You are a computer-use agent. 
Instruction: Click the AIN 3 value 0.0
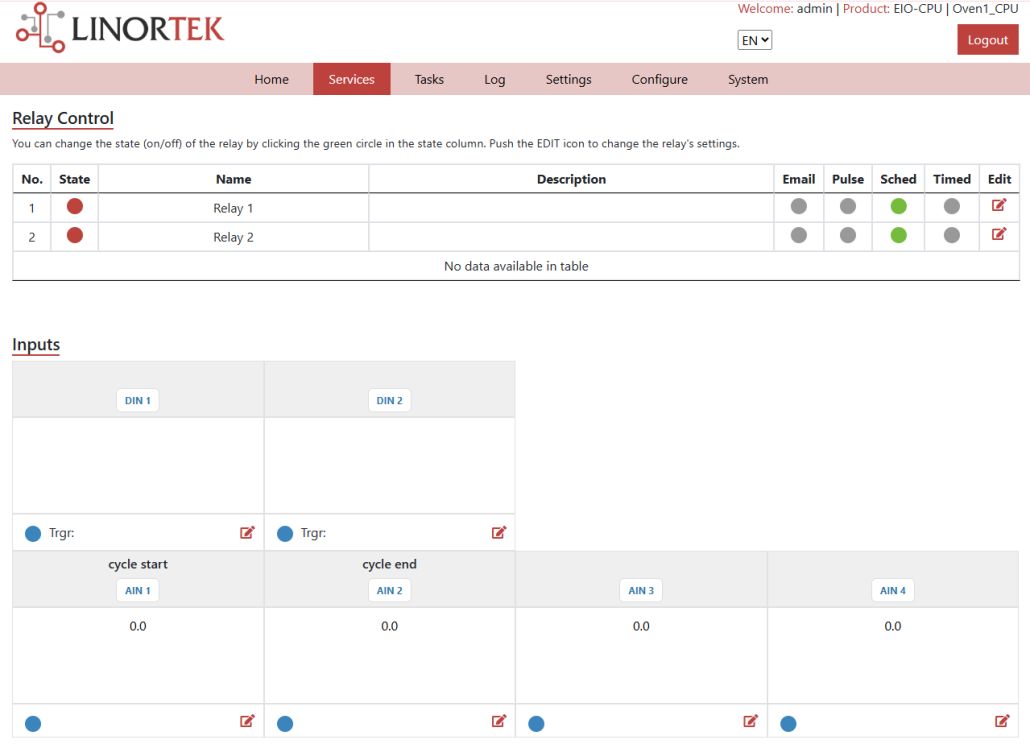click(641, 626)
